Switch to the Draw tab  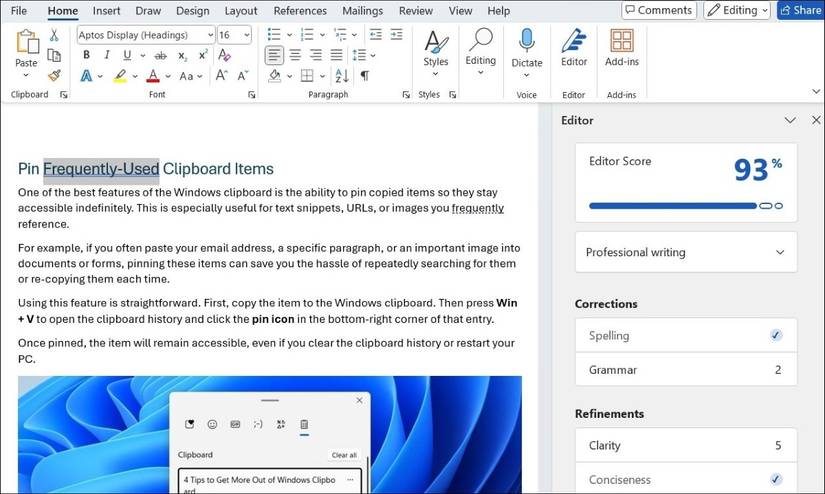[x=148, y=11]
